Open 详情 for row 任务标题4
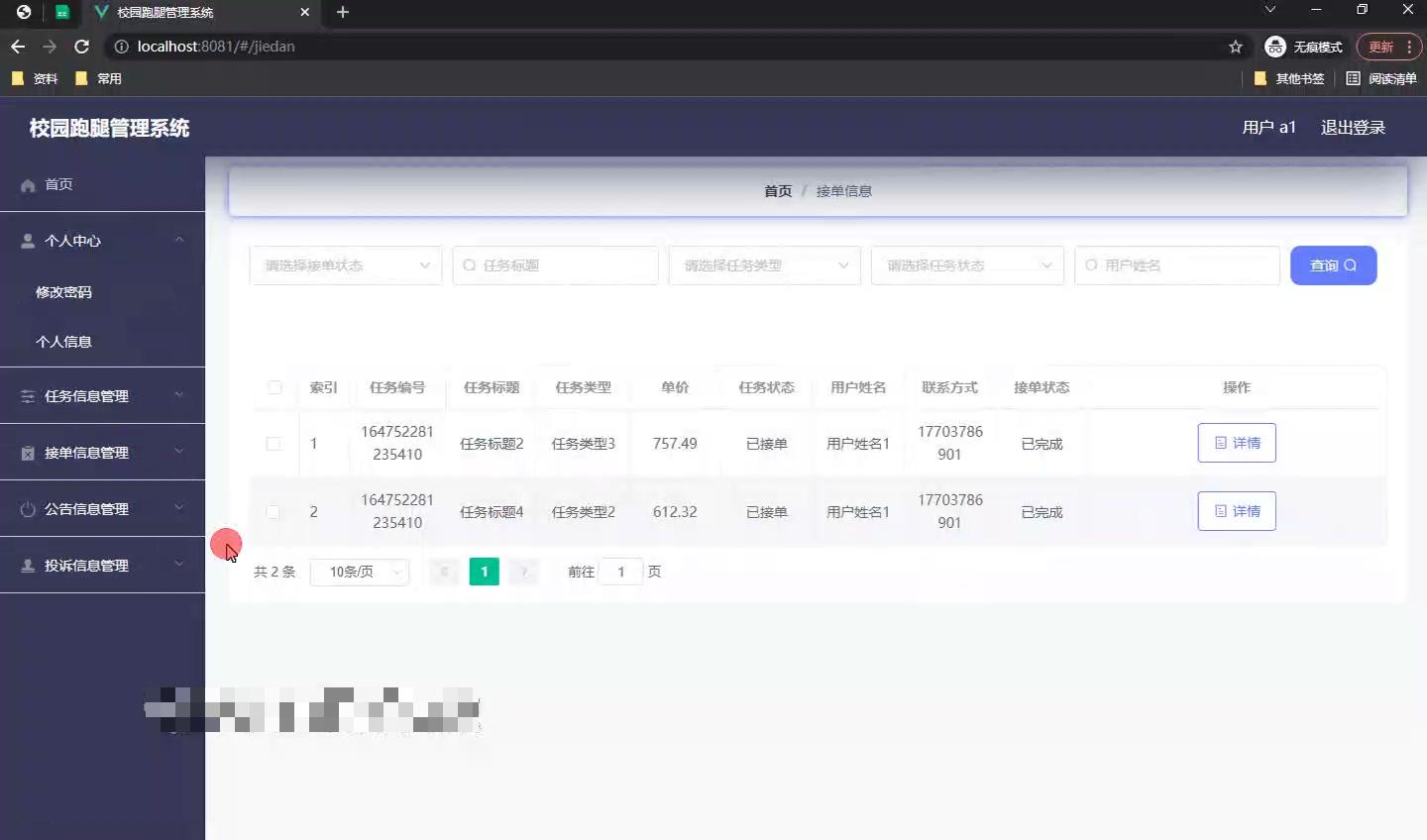Viewport: 1427px width, 840px height. click(1237, 511)
